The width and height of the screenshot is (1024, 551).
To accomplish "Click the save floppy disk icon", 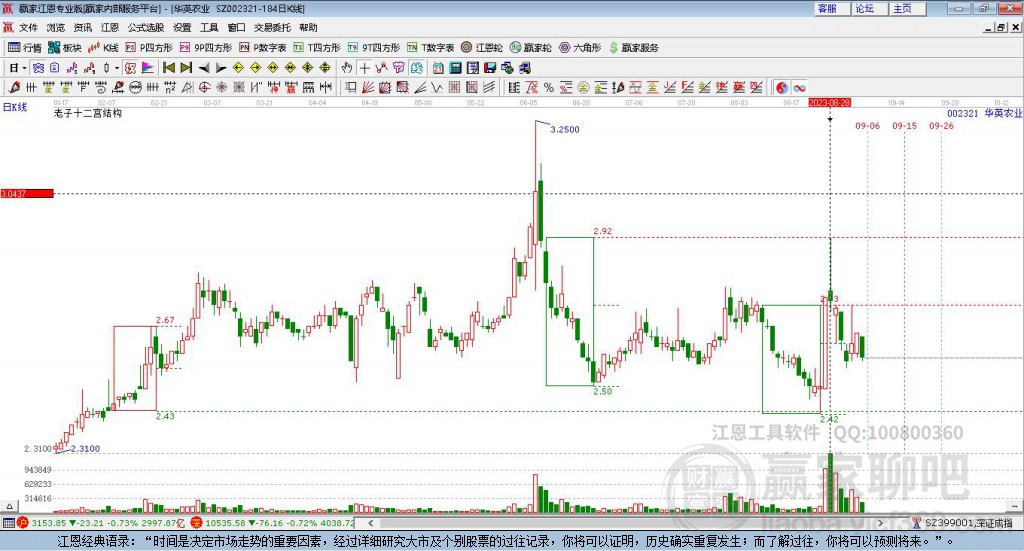I will (490, 68).
